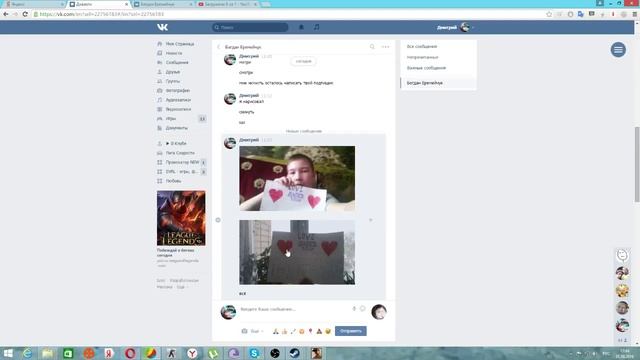Screen dimensions: 640x360
Task: Attach a photo using the camera icon
Action: coord(244,331)
